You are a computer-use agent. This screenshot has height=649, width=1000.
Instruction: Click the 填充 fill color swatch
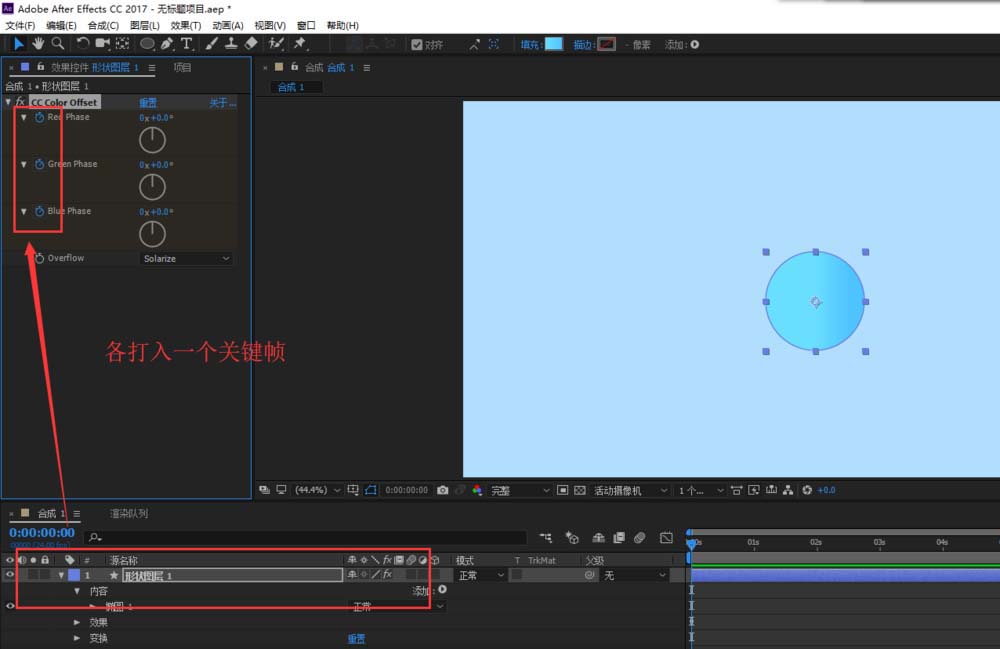pyautogui.click(x=553, y=44)
